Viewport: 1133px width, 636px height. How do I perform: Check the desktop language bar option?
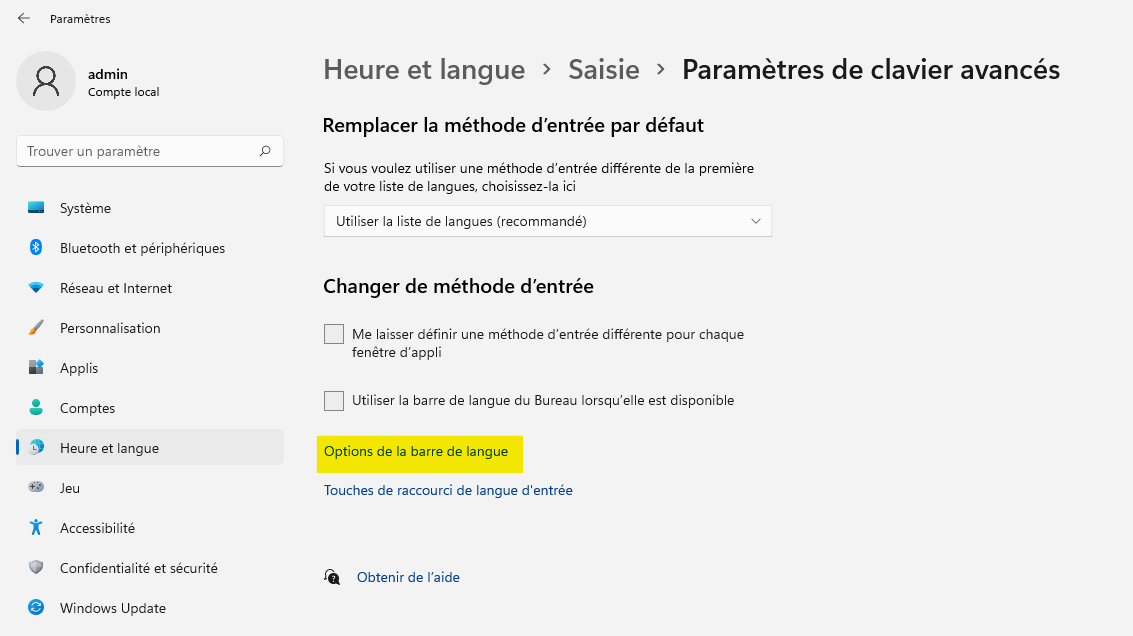tap(334, 401)
